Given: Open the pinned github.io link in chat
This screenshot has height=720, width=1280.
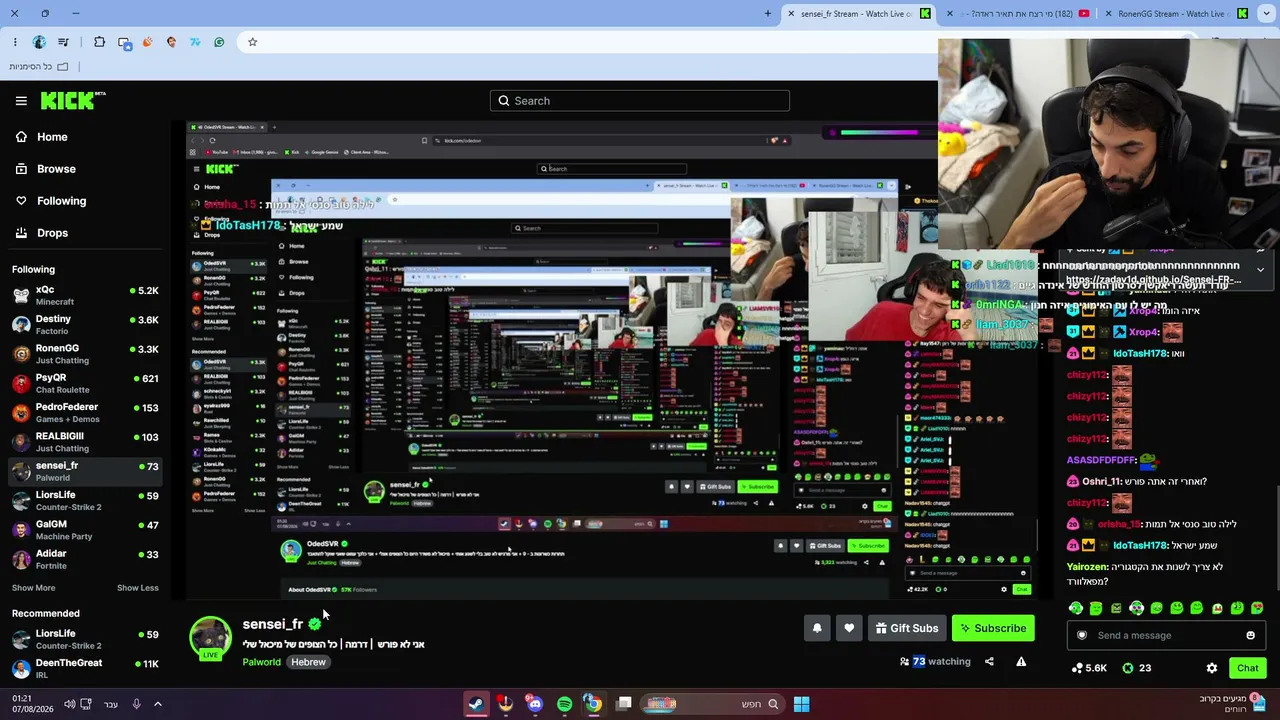Looking at the screenshot, I should pos(1153,280).
